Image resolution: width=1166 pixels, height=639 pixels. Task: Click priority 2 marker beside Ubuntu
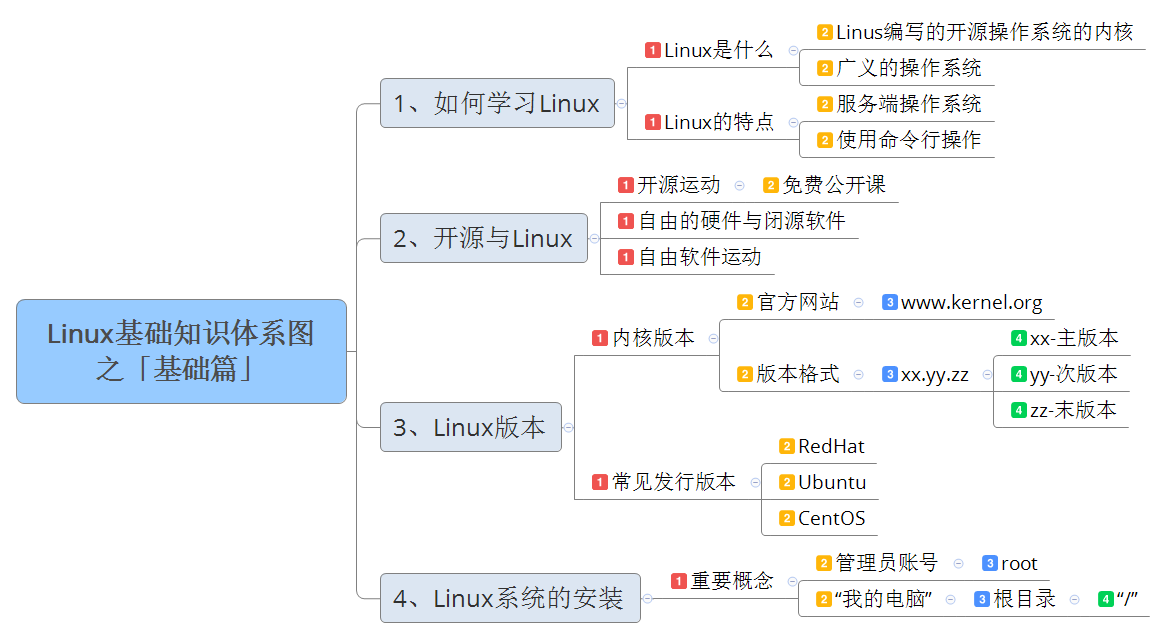787,483
